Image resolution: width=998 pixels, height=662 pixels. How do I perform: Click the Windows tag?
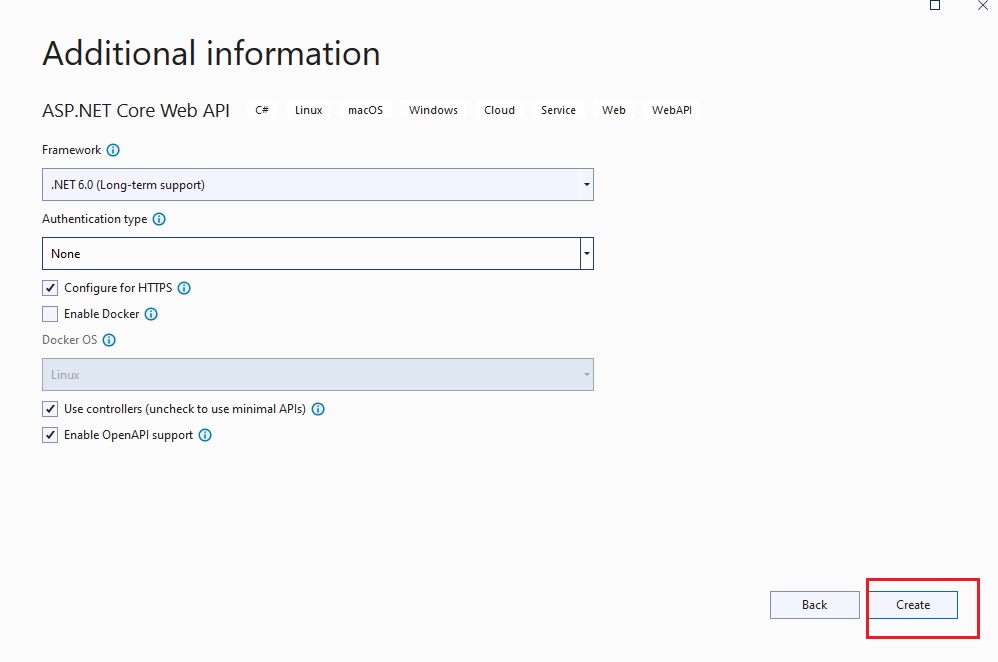(x=433, y=110)
